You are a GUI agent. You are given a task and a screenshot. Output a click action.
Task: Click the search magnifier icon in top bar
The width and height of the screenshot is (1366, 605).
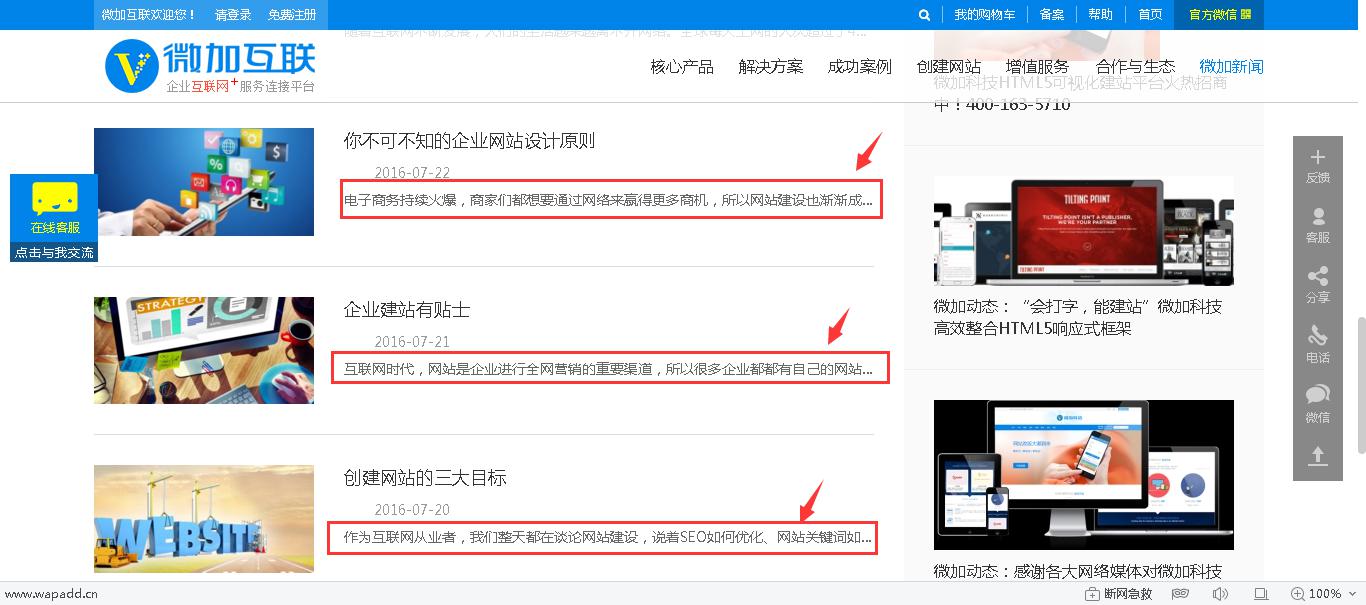pyautogui.click(x=924, y=15)
